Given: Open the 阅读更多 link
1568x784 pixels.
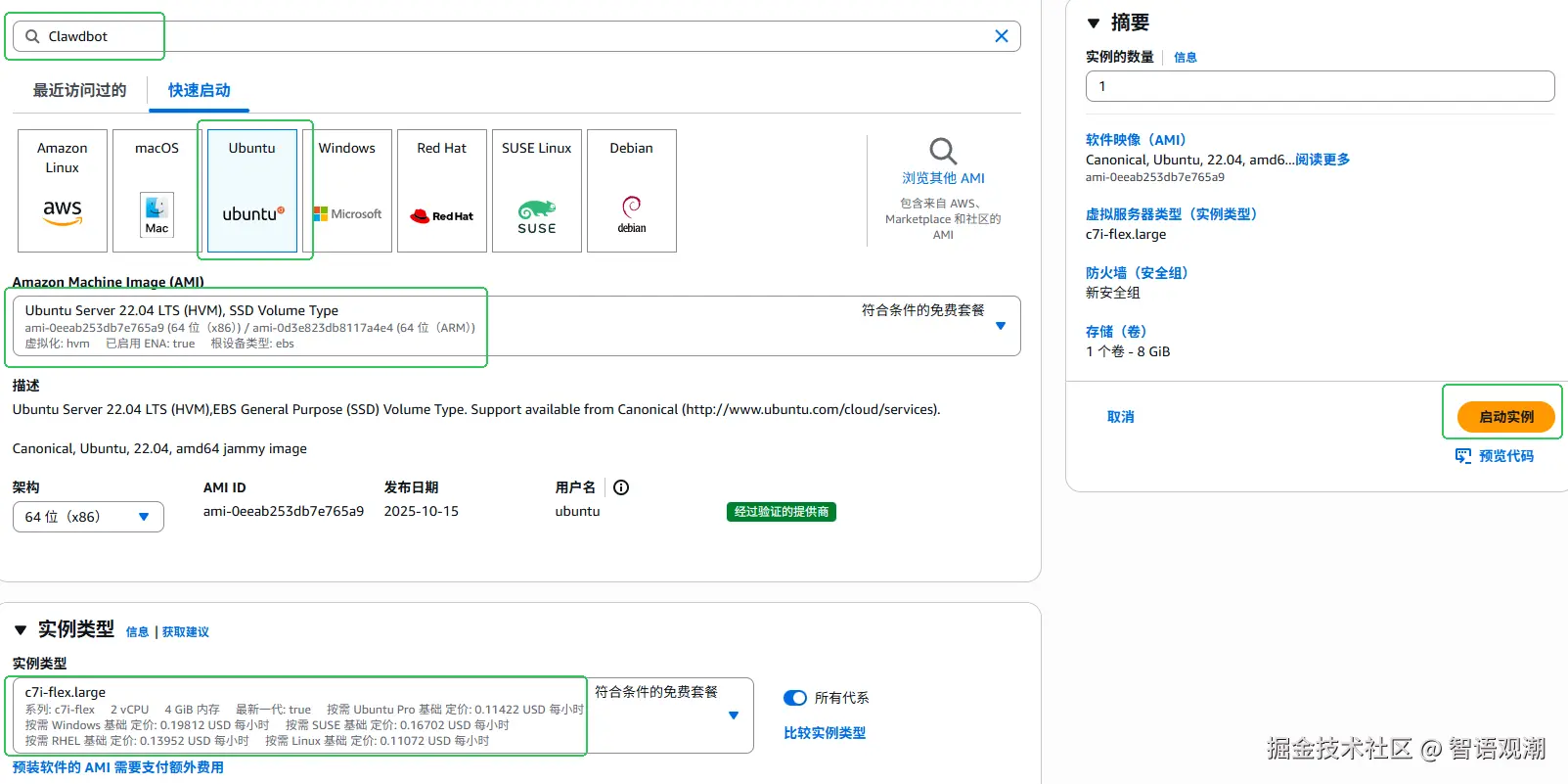Looking at the screenshot, I should point(1323,160).
